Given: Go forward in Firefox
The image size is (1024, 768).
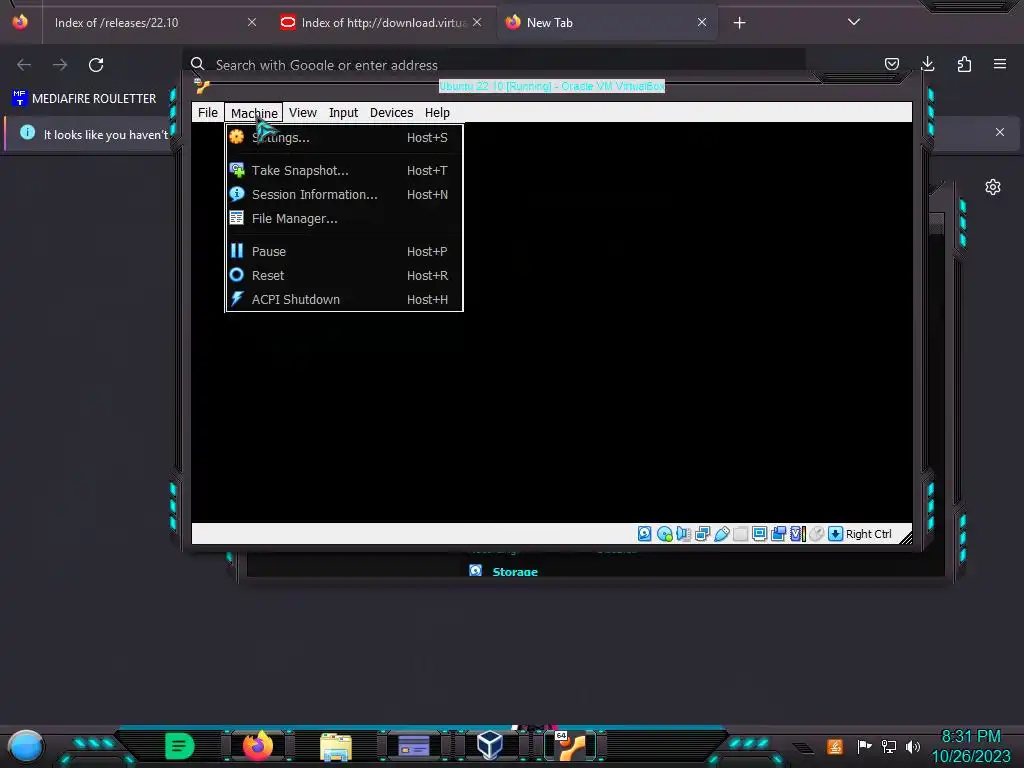Looking at the screenshot, I should (x=60, y=65).
